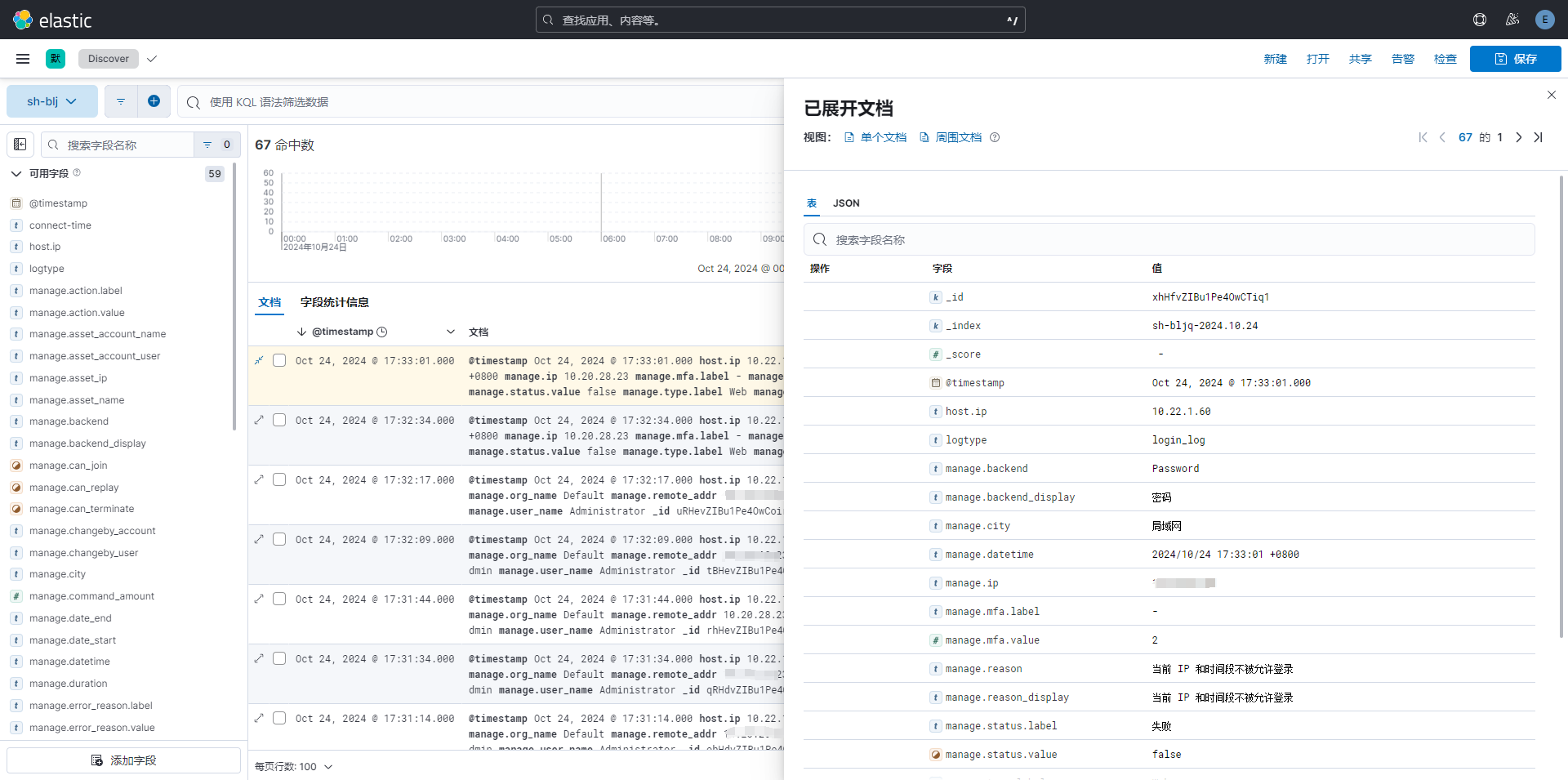Screen dimensions: 1568x780
Task: Switch to documents tab
Action: 269,302
